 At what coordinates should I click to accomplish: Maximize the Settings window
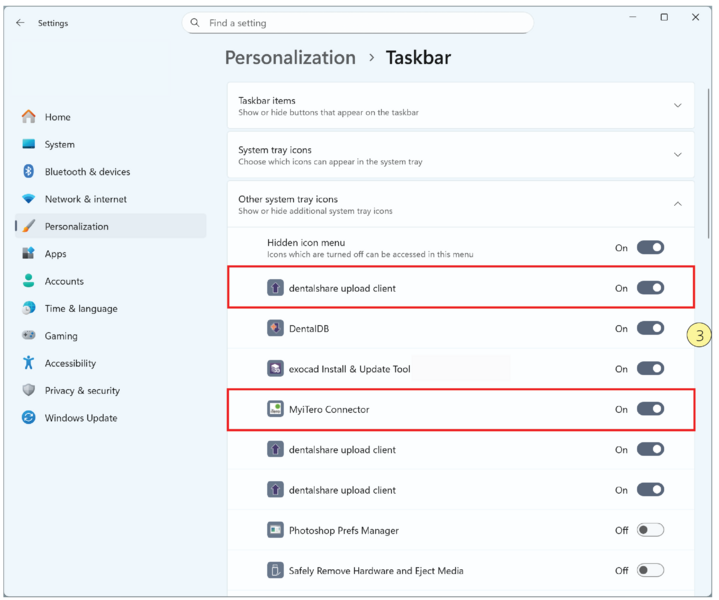(x=664, y=17)
